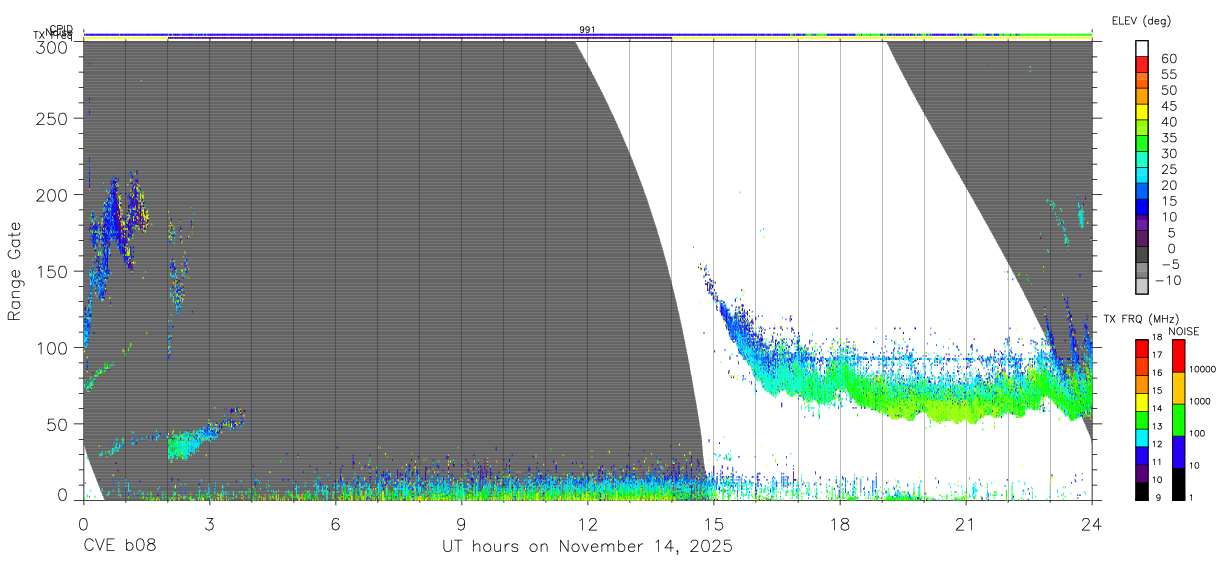Click the TX FRQ label 18
This screenshot has height=567, width=1228.
(1157, 337)
